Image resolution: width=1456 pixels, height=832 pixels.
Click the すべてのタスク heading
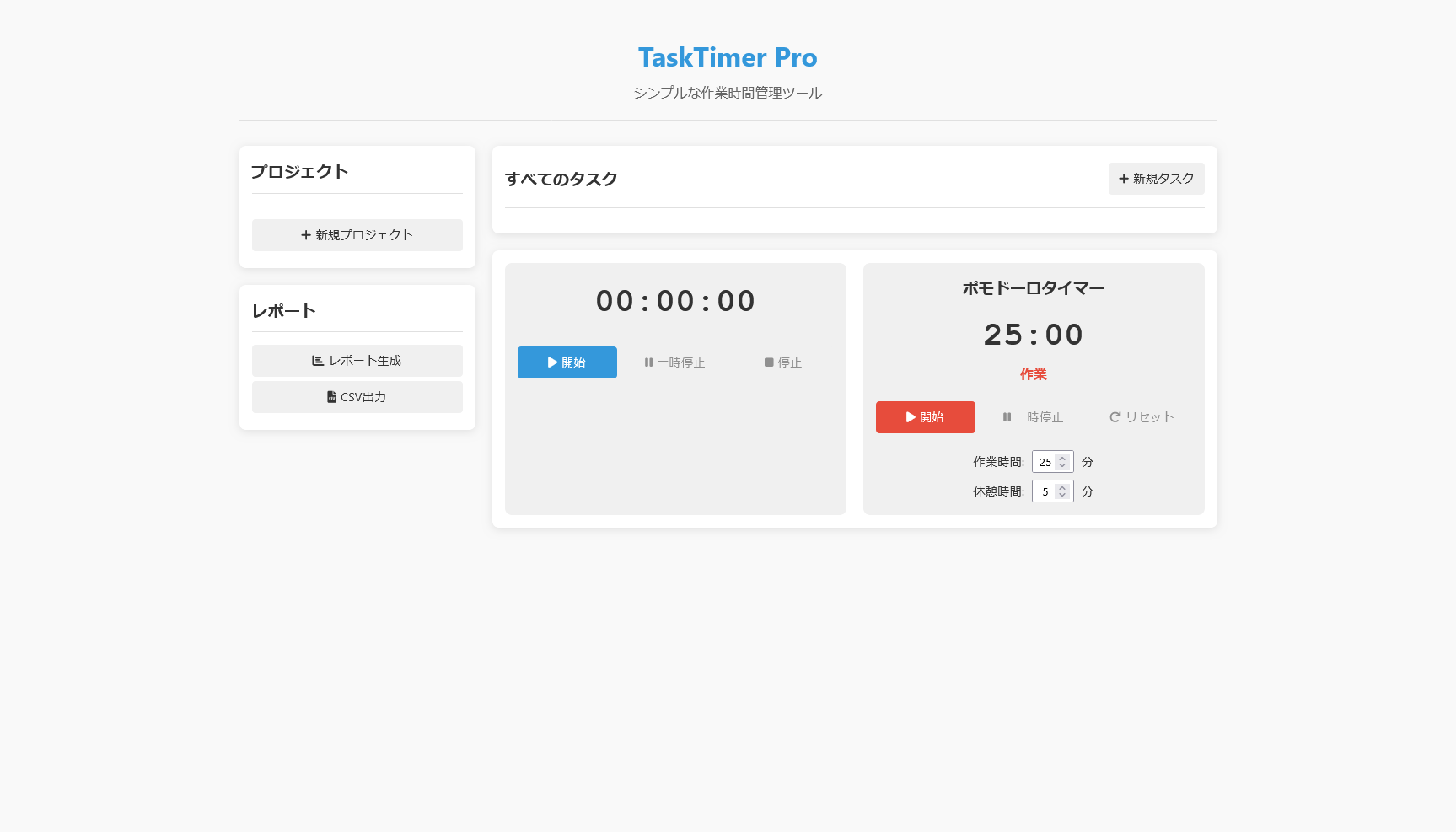[x=561, y=179]
